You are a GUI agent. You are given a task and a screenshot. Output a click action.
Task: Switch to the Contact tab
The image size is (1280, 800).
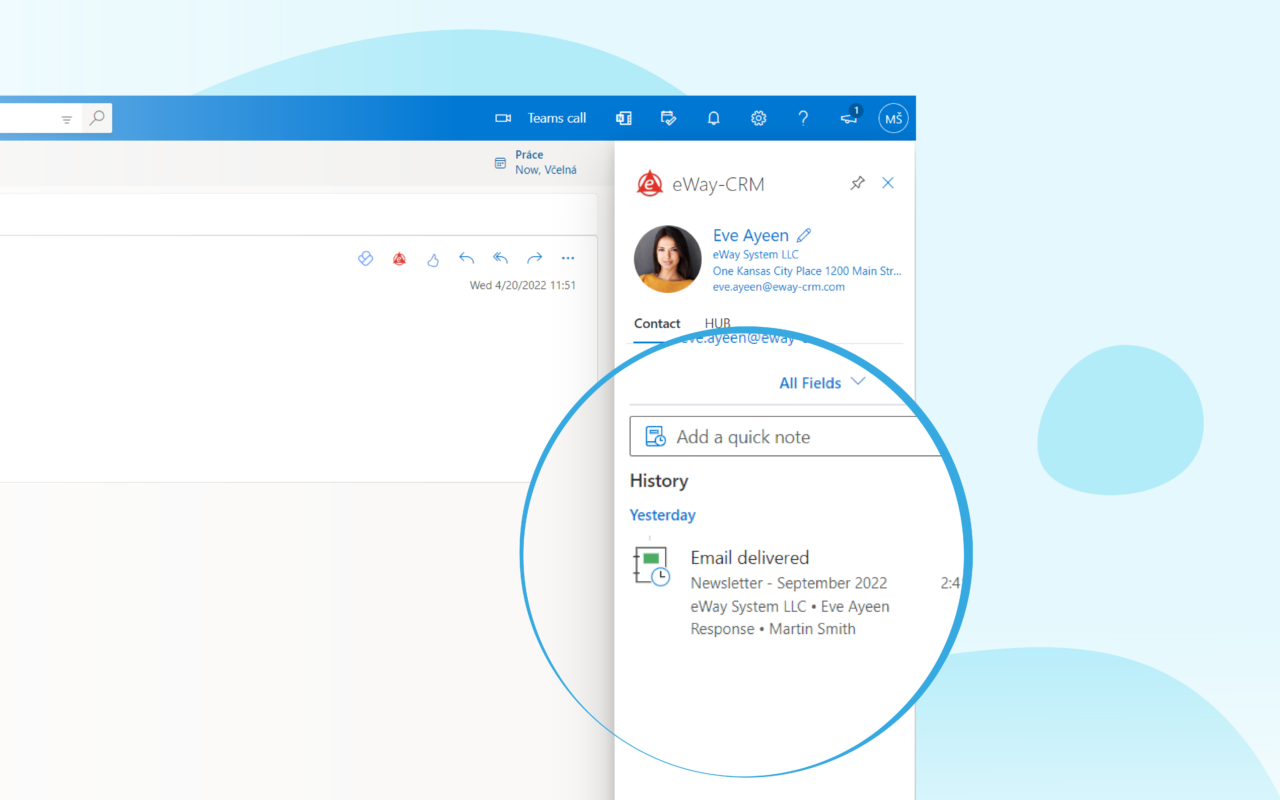pyautogui.click(x=657, y=324)
